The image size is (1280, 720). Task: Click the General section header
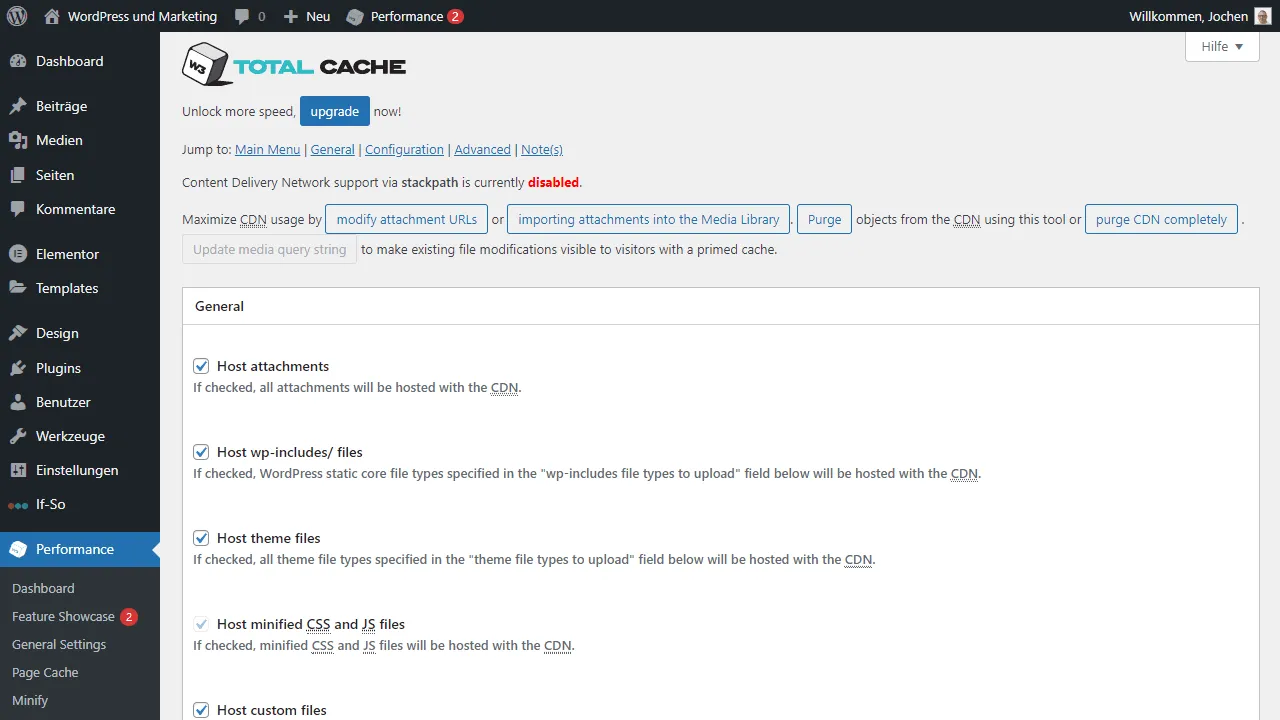[x=720, y=306]
